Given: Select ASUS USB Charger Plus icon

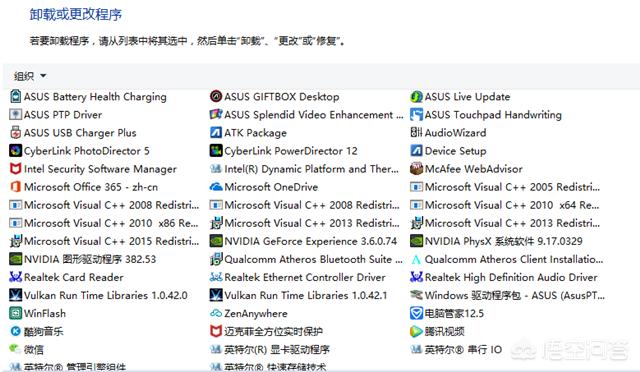Looking at the screenshot, I should coord(16,133).
